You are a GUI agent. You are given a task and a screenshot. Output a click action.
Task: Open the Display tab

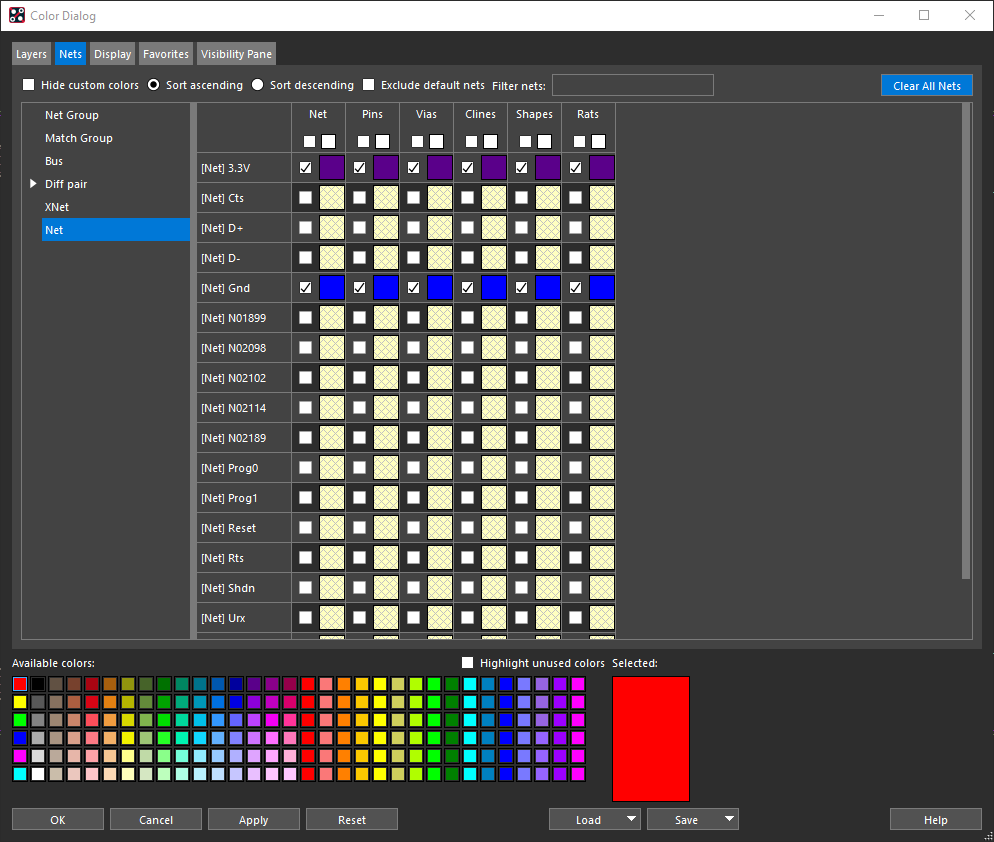112,54
